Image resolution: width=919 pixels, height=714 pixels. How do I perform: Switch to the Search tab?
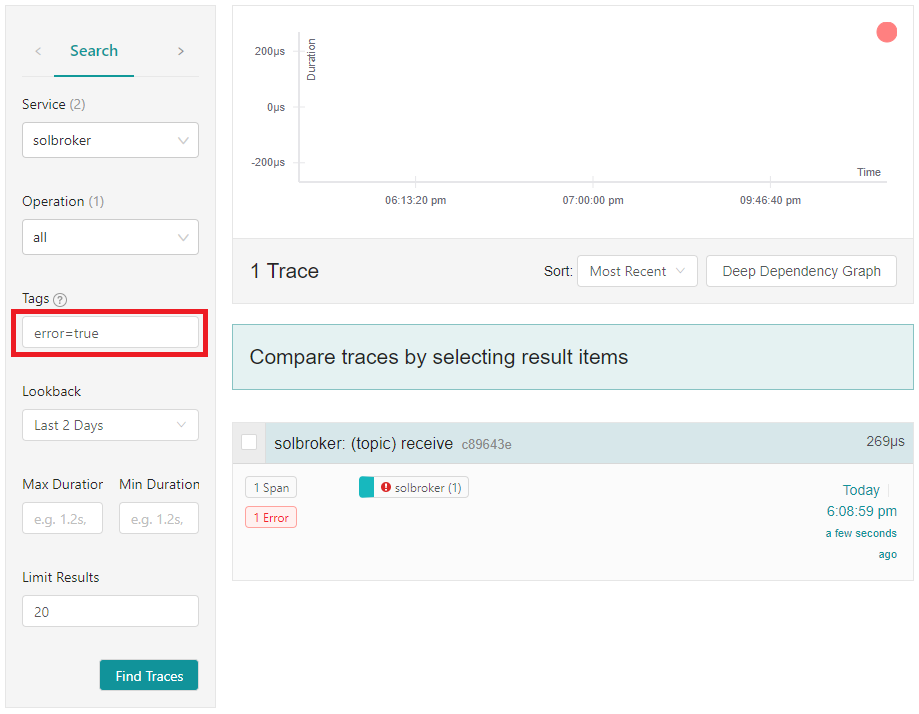tap(94, 51)
